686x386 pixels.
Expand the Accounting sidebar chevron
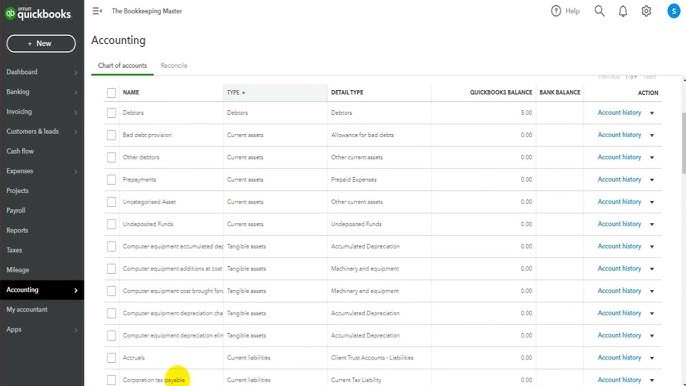pyautogui.click(x=76, y=290)
